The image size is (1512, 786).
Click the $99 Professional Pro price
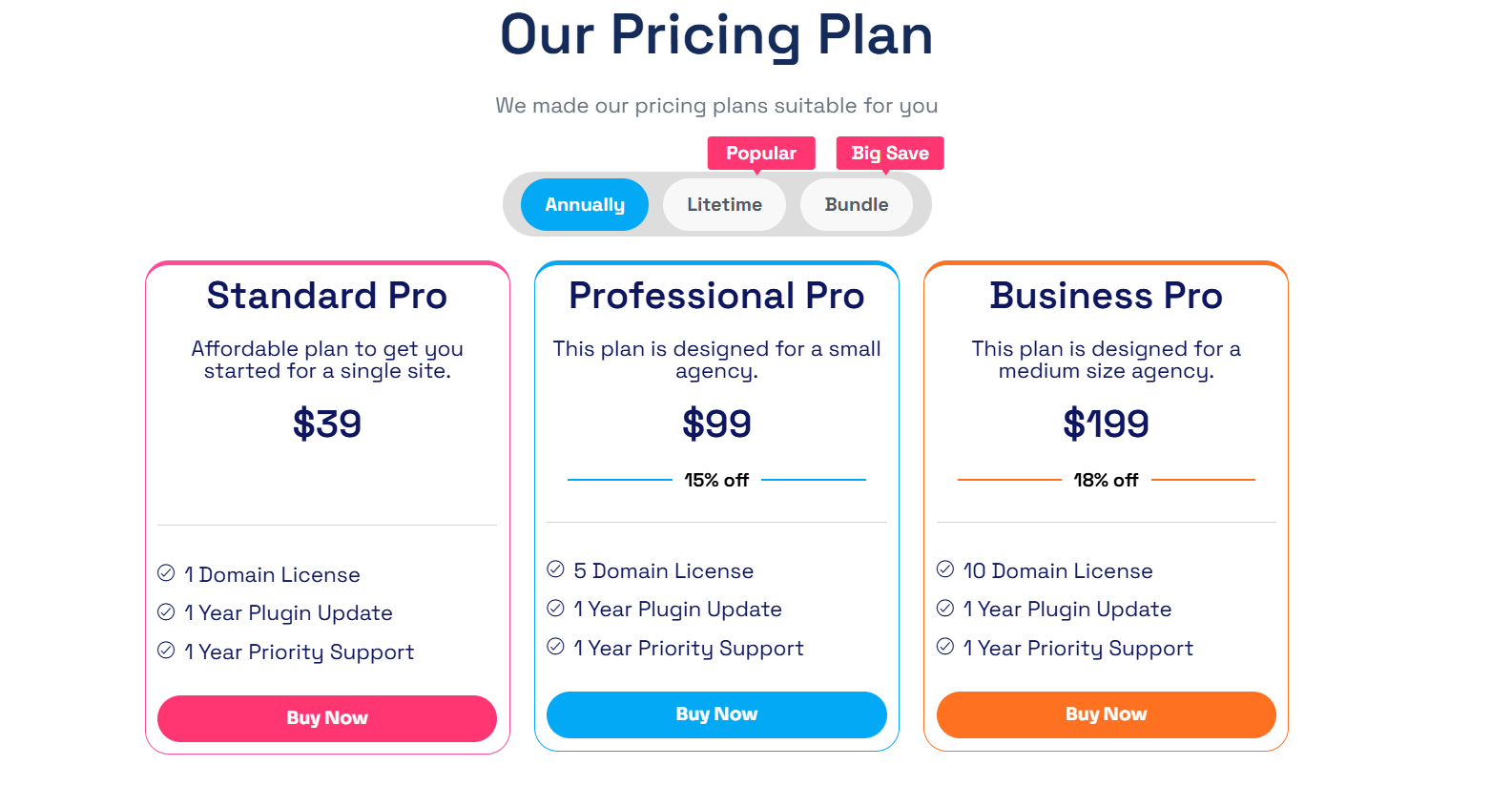[x=716, y=424]
